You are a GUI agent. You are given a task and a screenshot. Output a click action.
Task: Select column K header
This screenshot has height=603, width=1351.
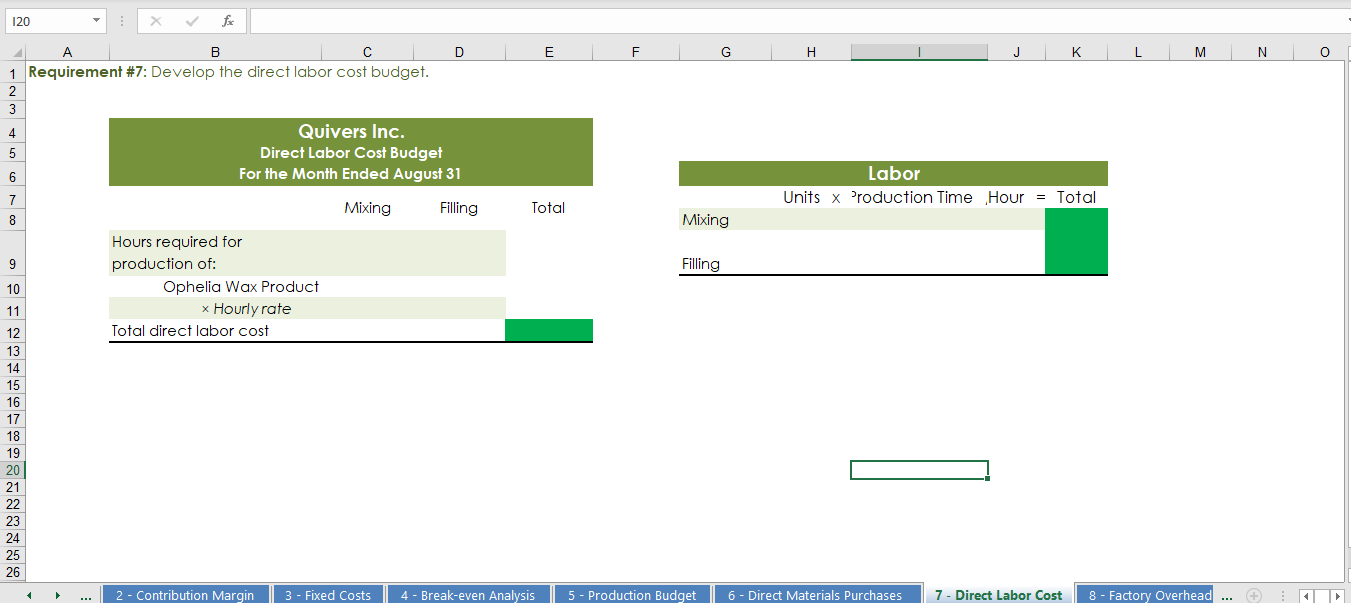1076,52
